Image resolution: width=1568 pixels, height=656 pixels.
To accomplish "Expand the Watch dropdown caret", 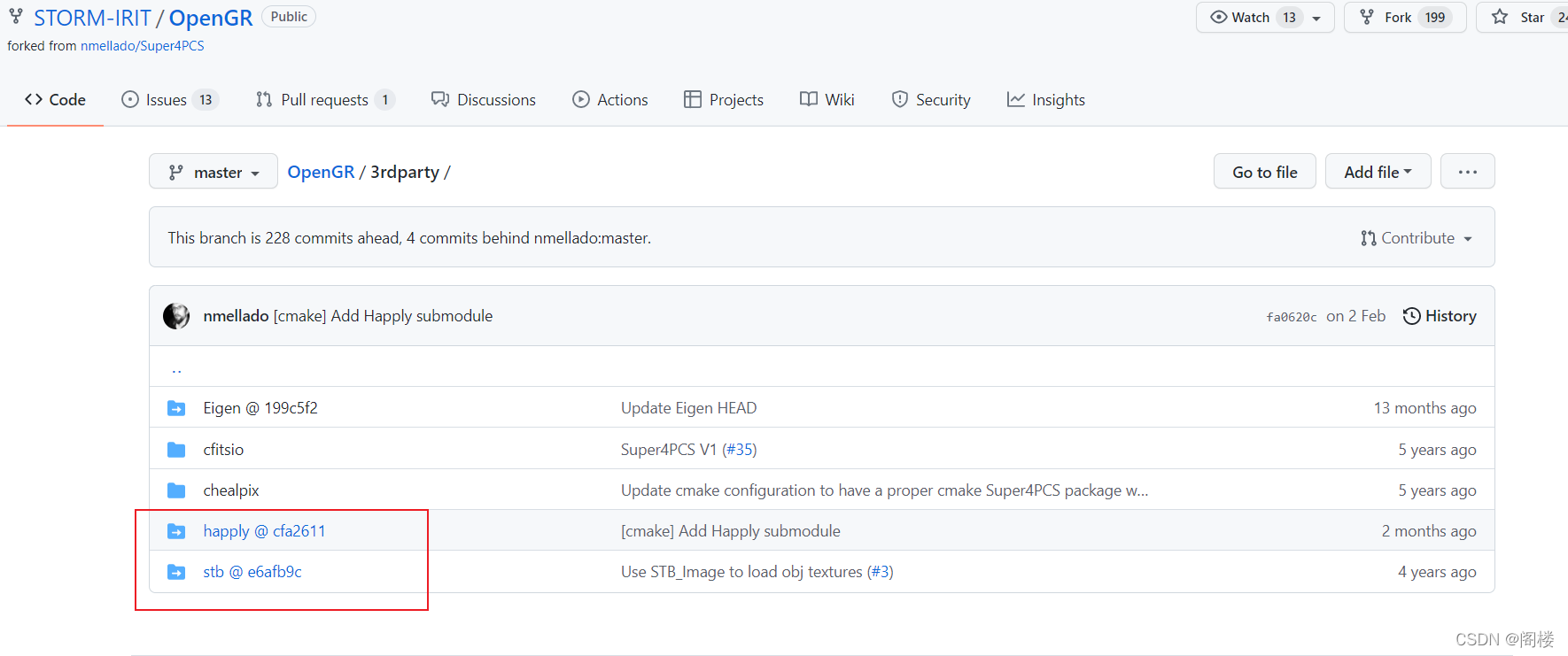I will [x=1316, y=18].
